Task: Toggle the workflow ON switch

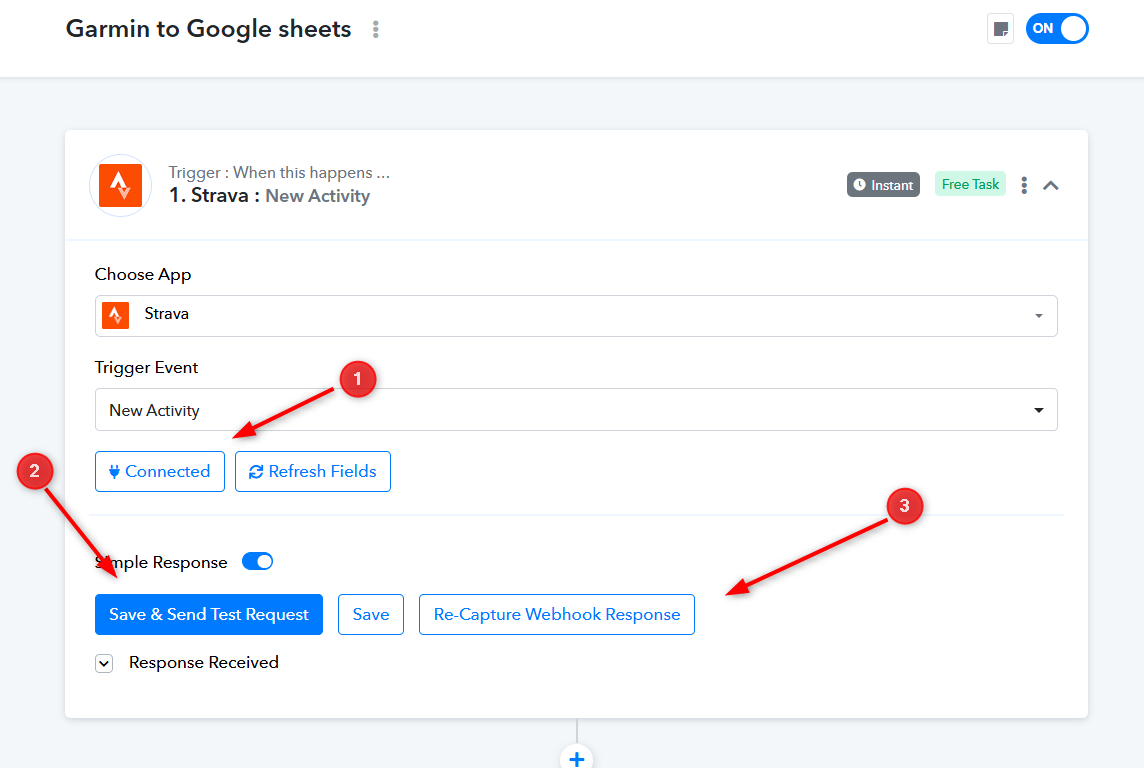Action: pos(1057,28)
